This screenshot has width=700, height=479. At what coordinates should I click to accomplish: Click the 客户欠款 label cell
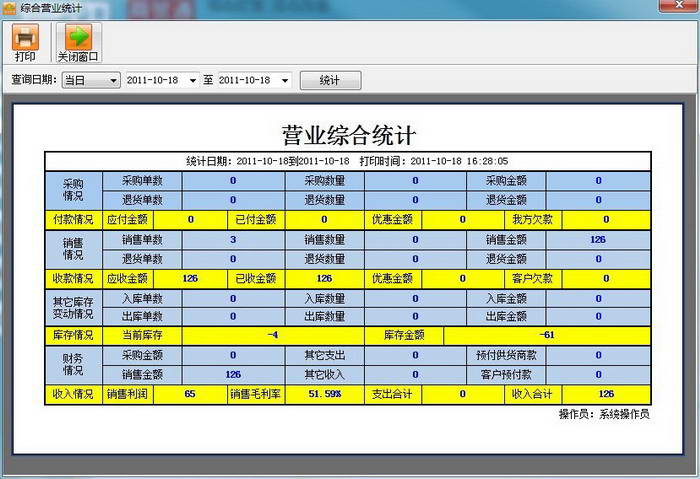[x=533, y=279]
